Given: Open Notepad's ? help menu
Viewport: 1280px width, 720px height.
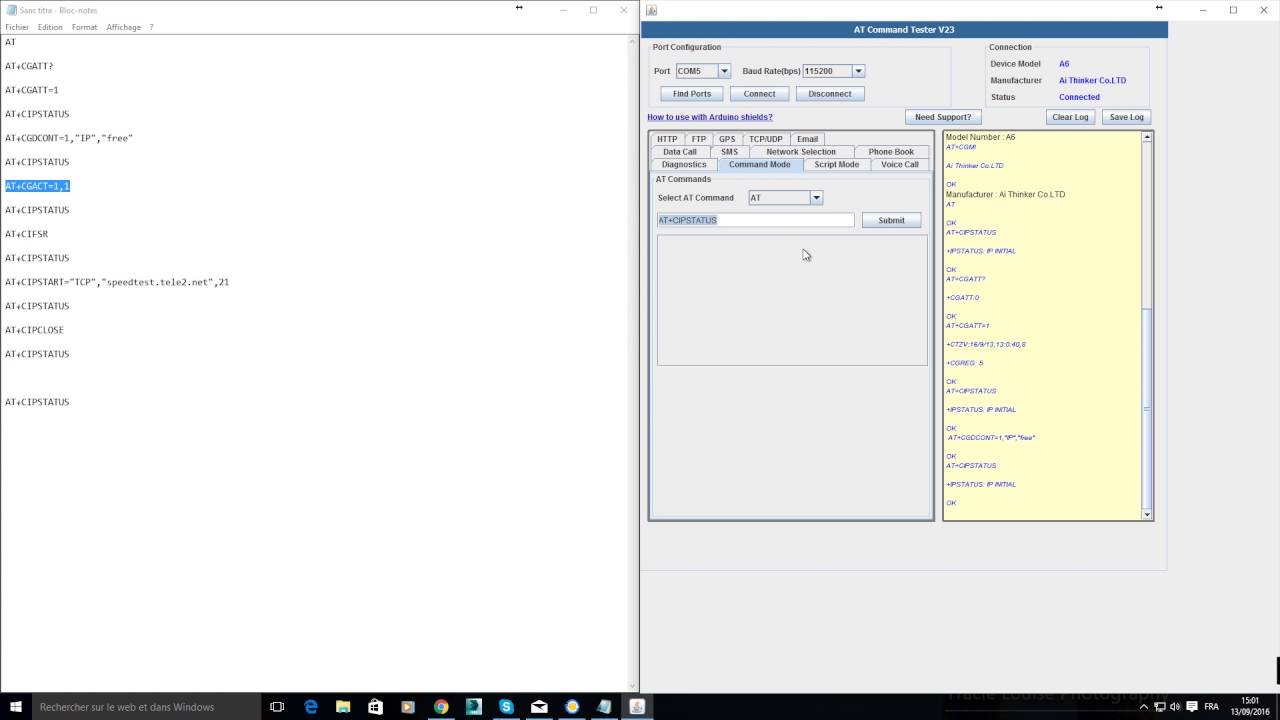Looking at the screenshot, I should [152, 27].
